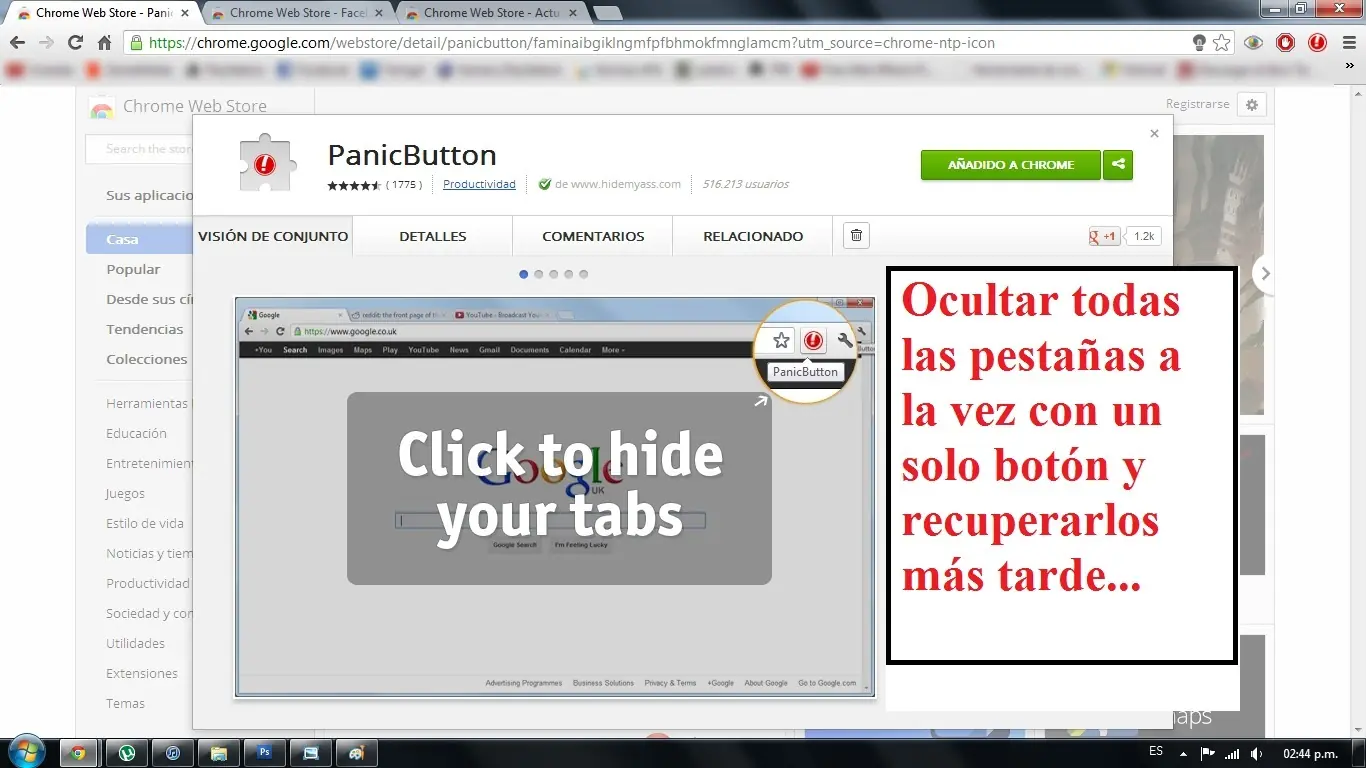Screen dimensions: 1366x768
Task: Click the trash icon to remove the extension
Action: [856, 236]
